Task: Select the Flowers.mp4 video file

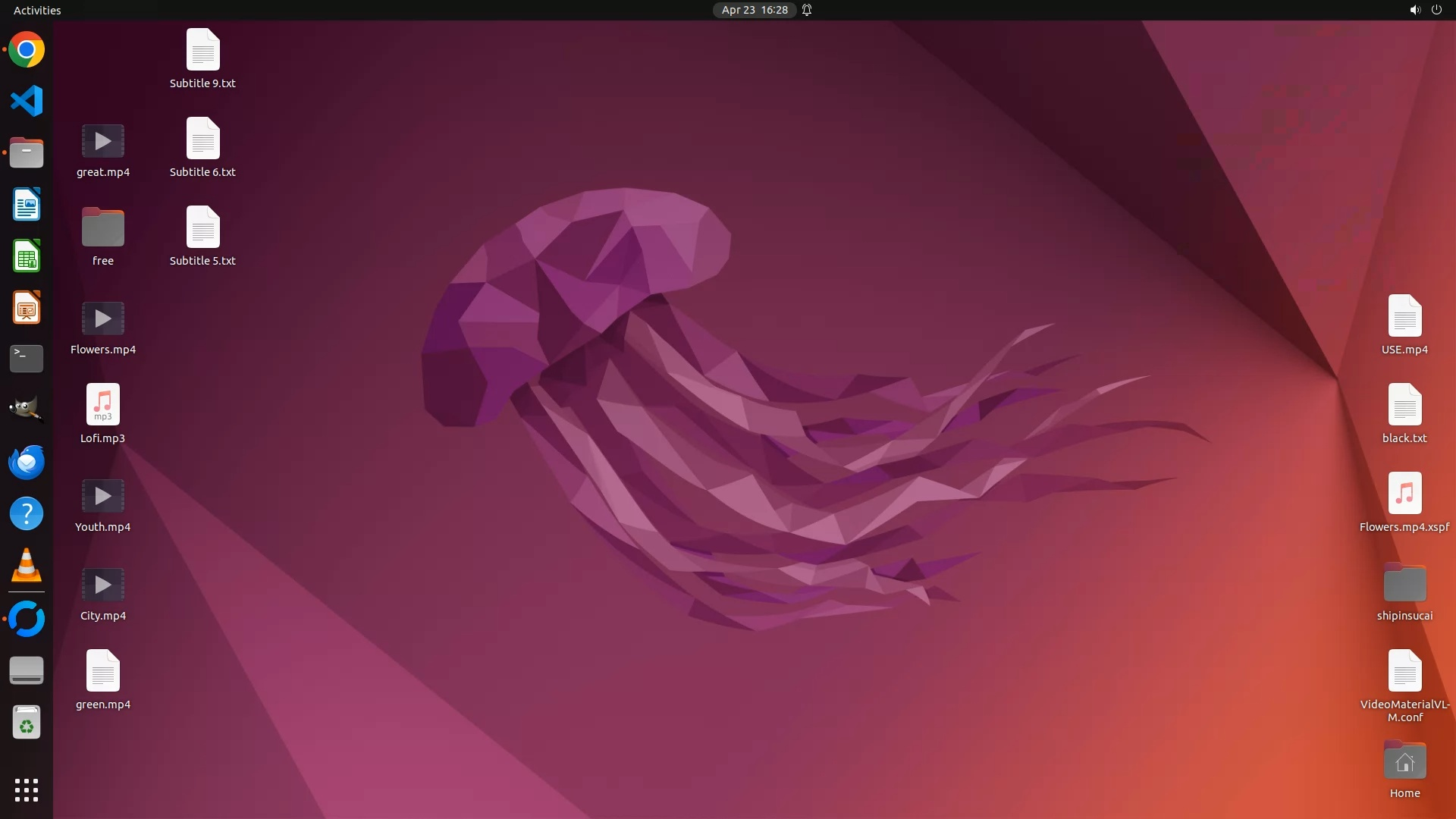Action: point(103,319)
